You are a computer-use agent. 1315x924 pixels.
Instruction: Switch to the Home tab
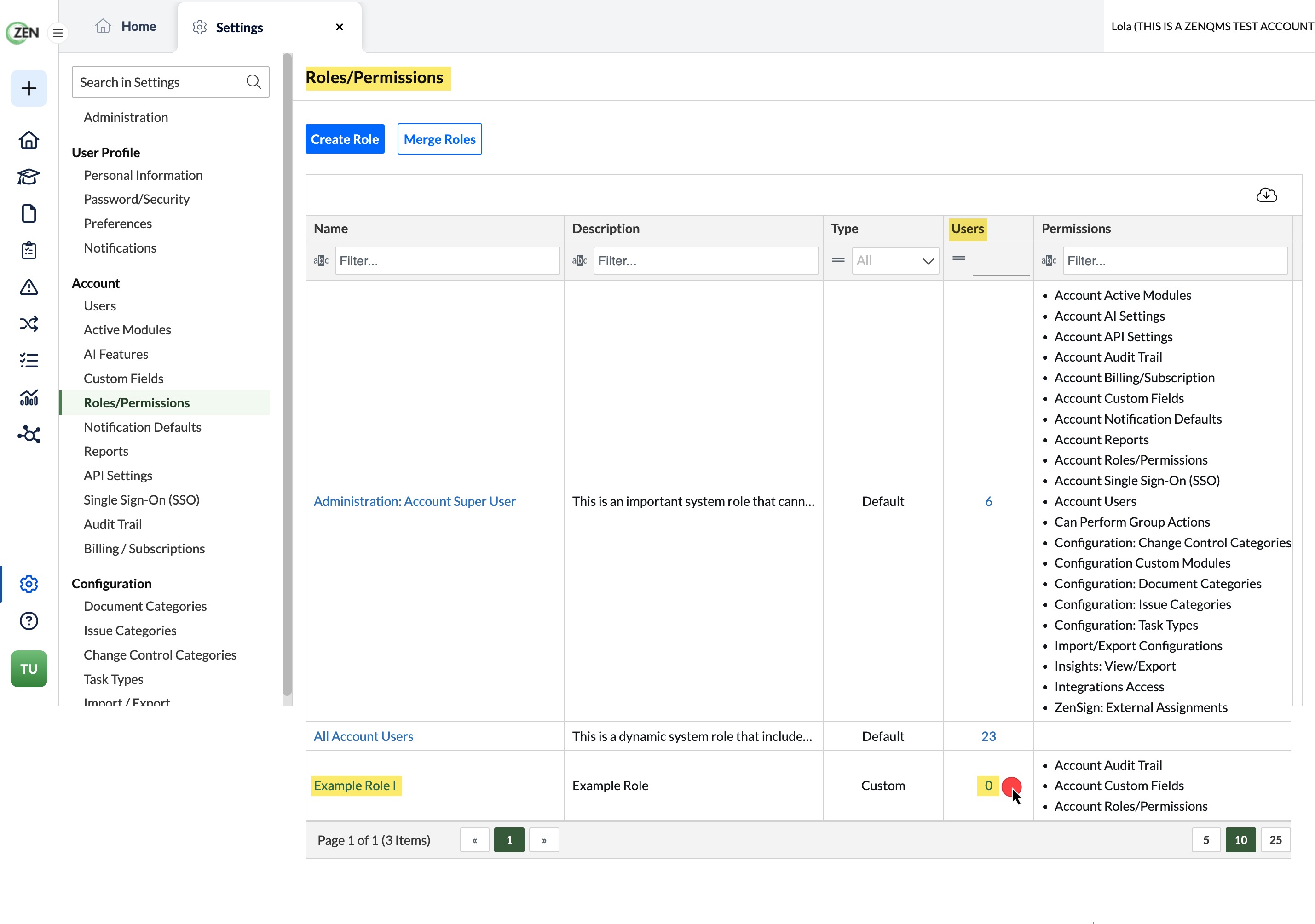126,26
